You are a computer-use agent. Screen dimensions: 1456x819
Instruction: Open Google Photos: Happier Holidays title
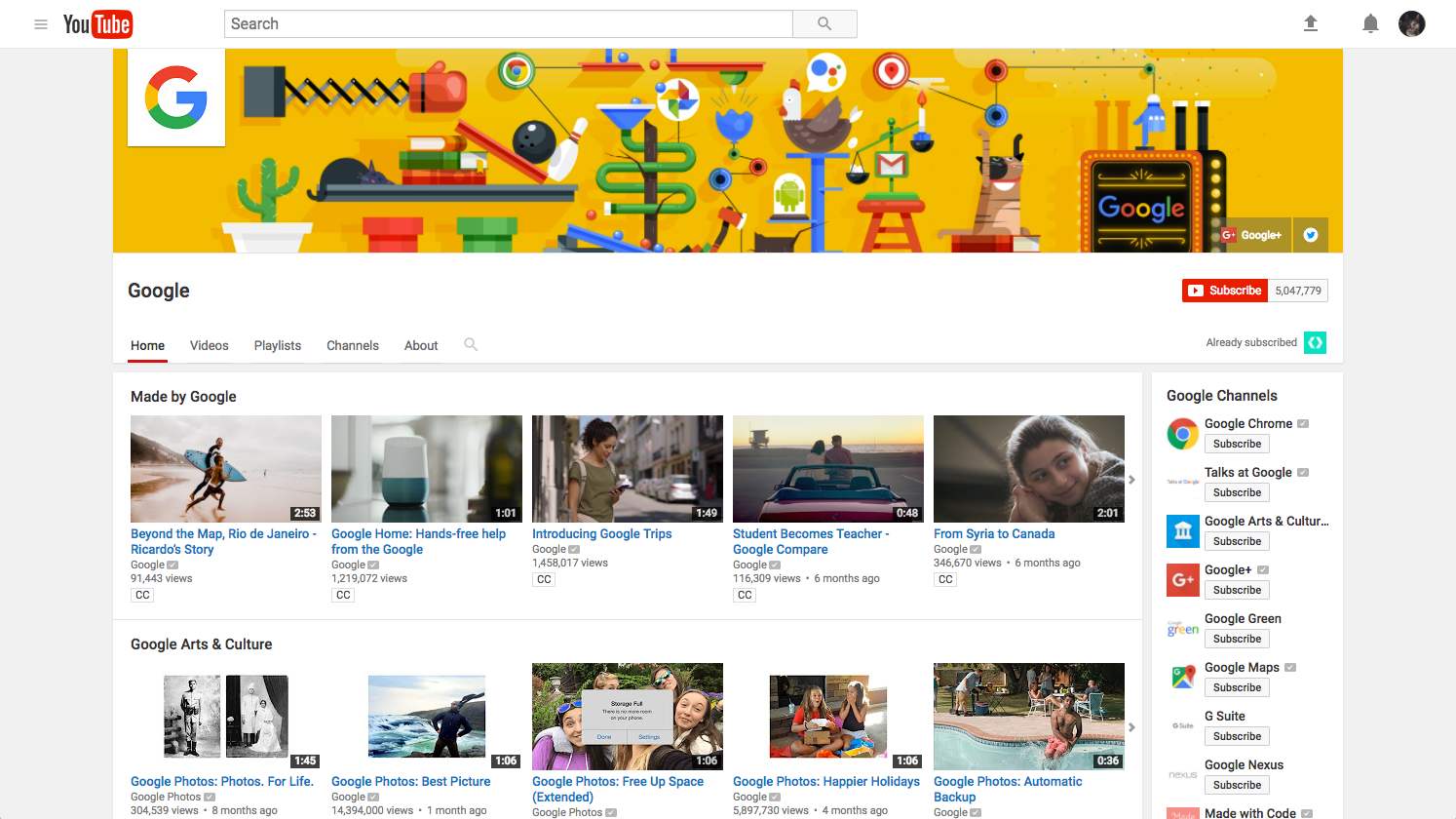[826, 781]
